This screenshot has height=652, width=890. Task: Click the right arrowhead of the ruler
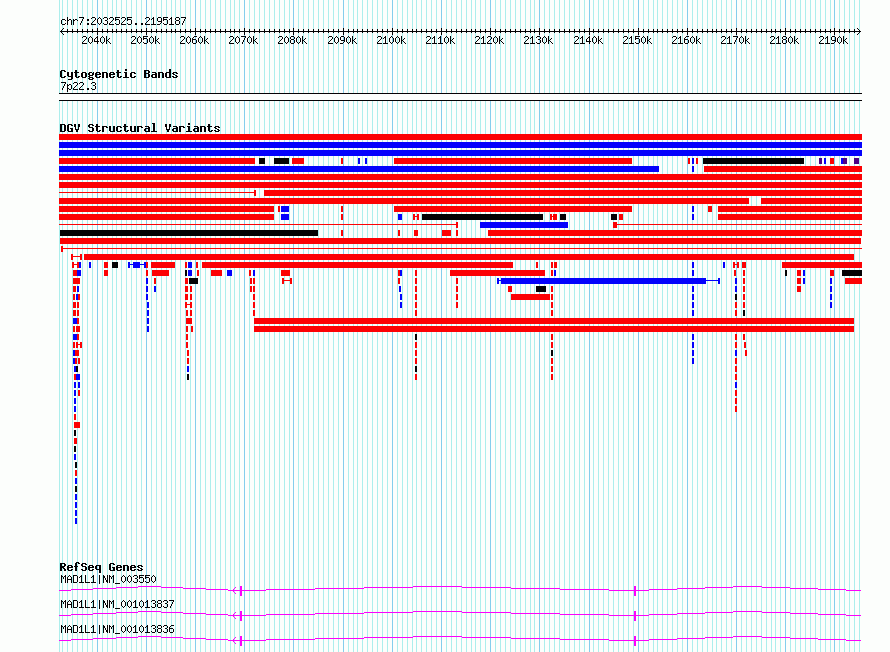[x=859, y=31]
